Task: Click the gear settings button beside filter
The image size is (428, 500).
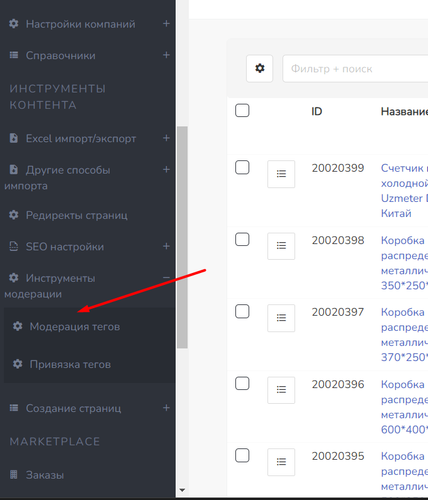Action: [259, 68]
